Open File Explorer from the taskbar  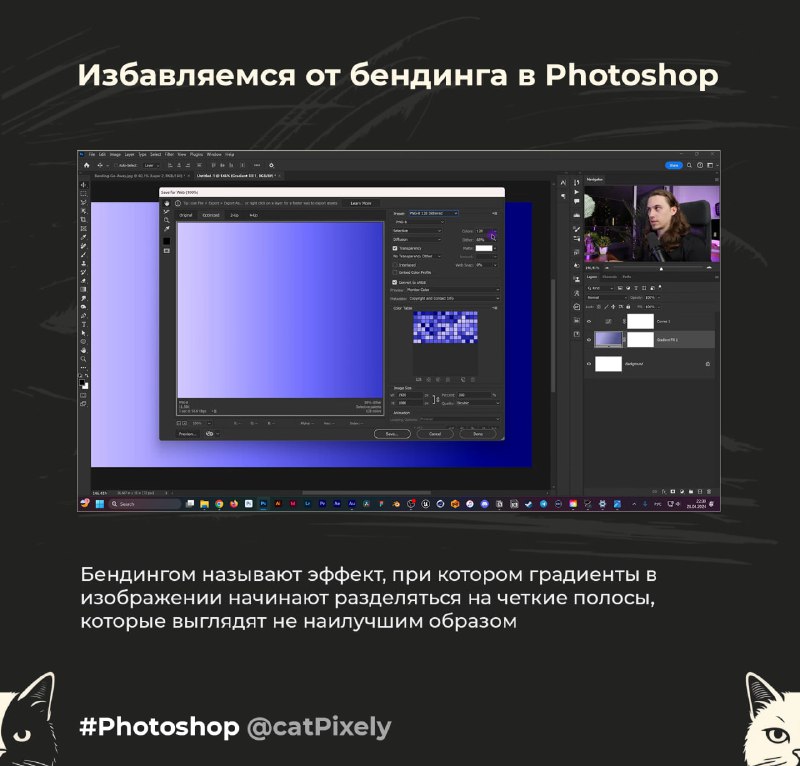204,504
